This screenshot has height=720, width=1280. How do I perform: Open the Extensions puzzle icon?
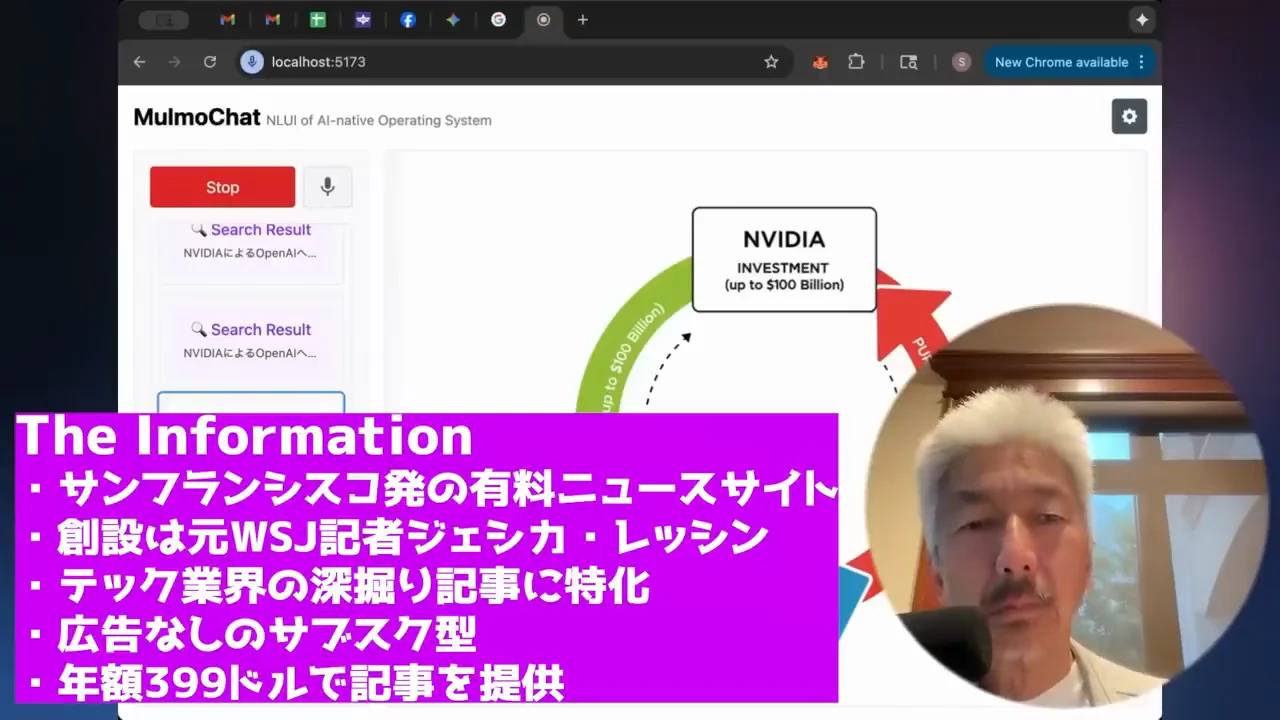(x=856, y=62)
